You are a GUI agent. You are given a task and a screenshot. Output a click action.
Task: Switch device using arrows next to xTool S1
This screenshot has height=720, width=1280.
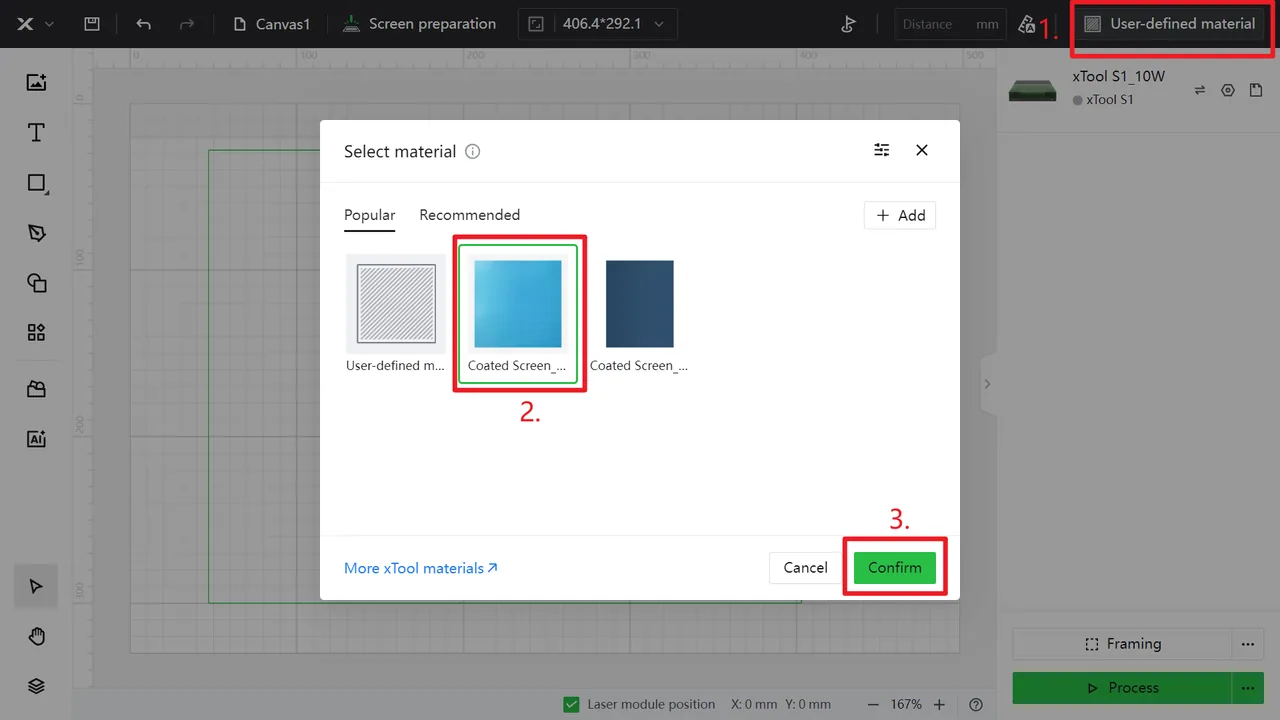point(1200,90)
